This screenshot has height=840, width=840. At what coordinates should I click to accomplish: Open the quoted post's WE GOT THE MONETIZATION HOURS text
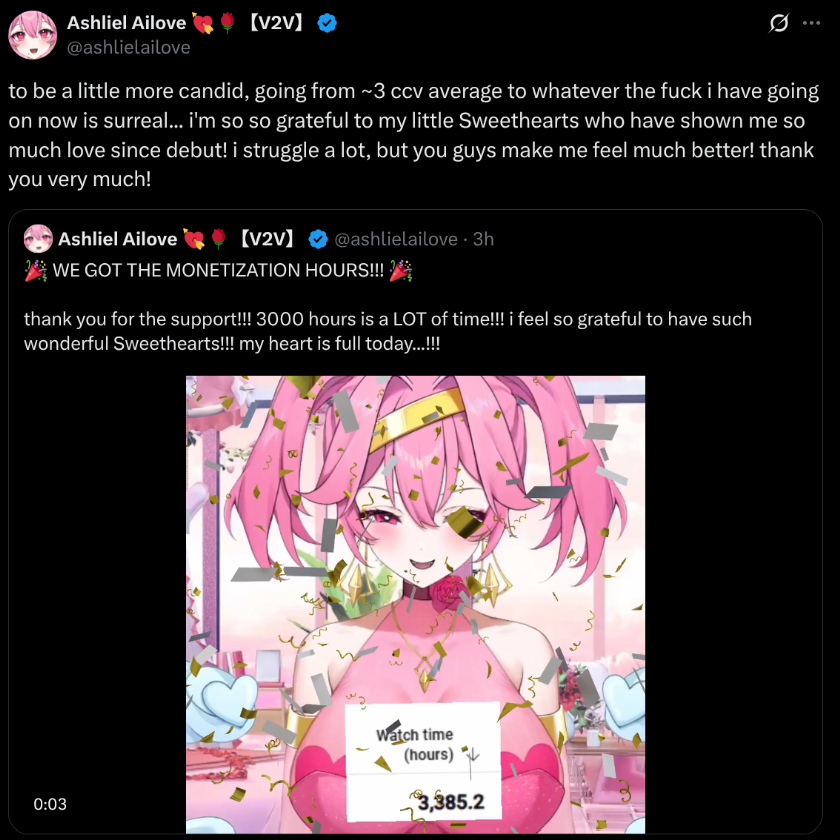coord(218,271)
